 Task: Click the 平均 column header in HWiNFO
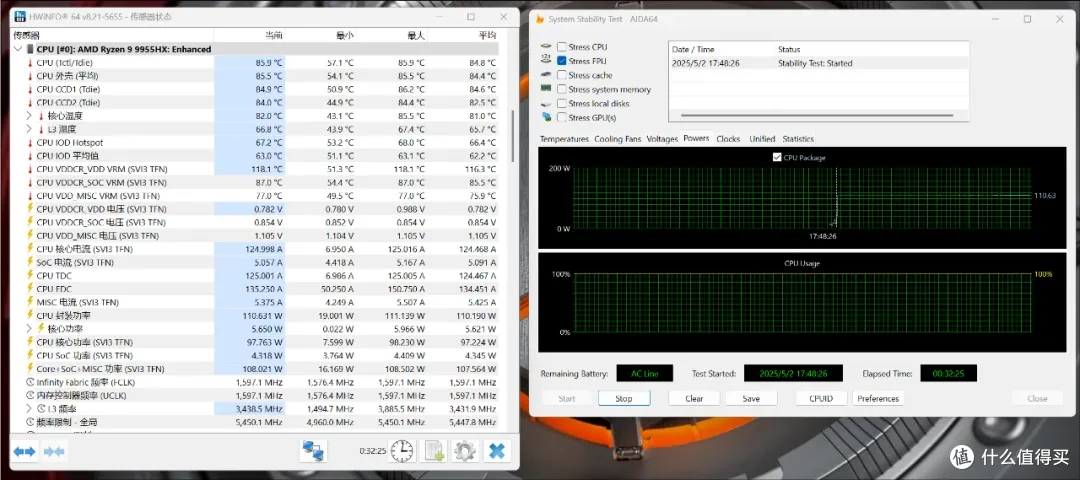464,35
